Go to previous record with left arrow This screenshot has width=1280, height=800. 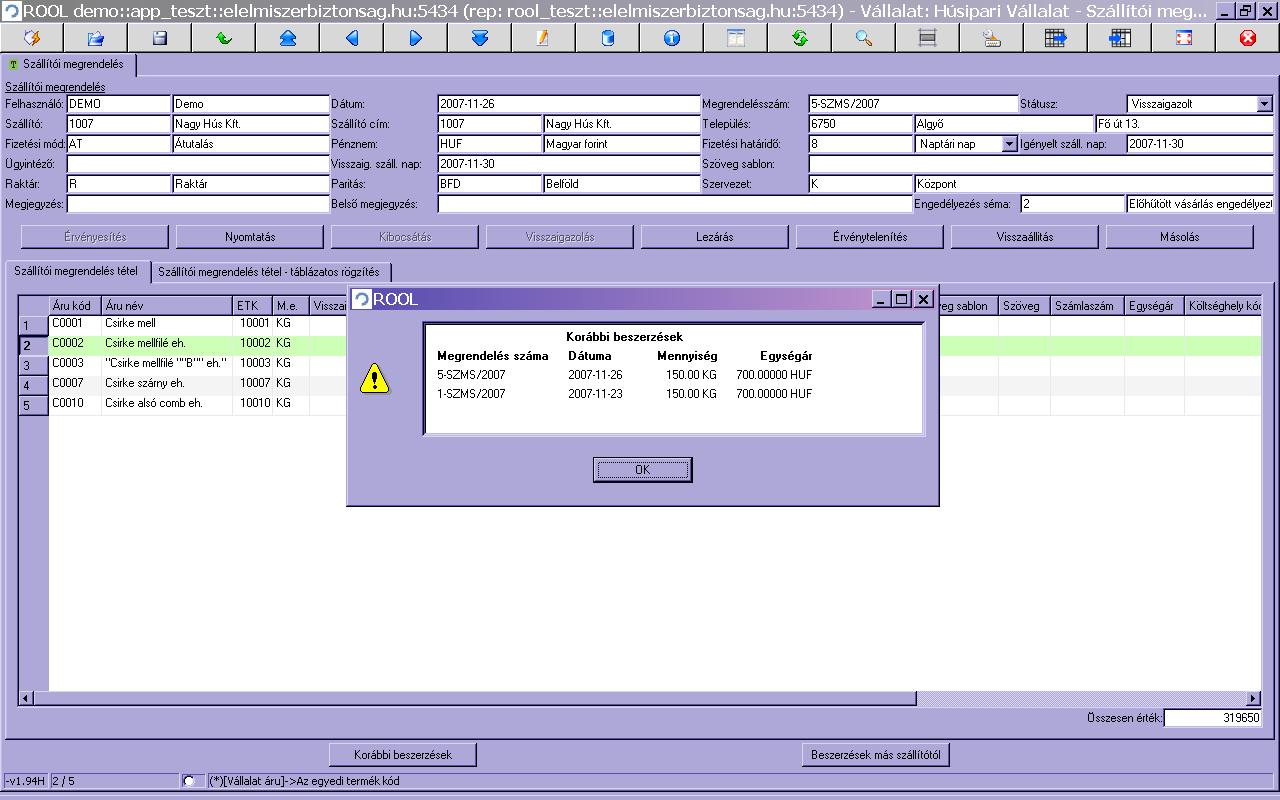[352, 38]
